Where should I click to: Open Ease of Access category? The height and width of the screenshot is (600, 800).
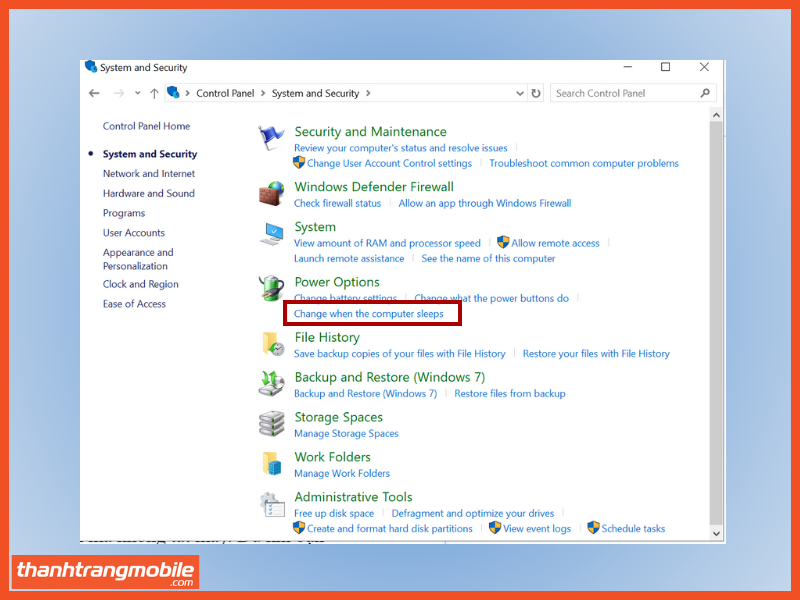tap(134, 304)
